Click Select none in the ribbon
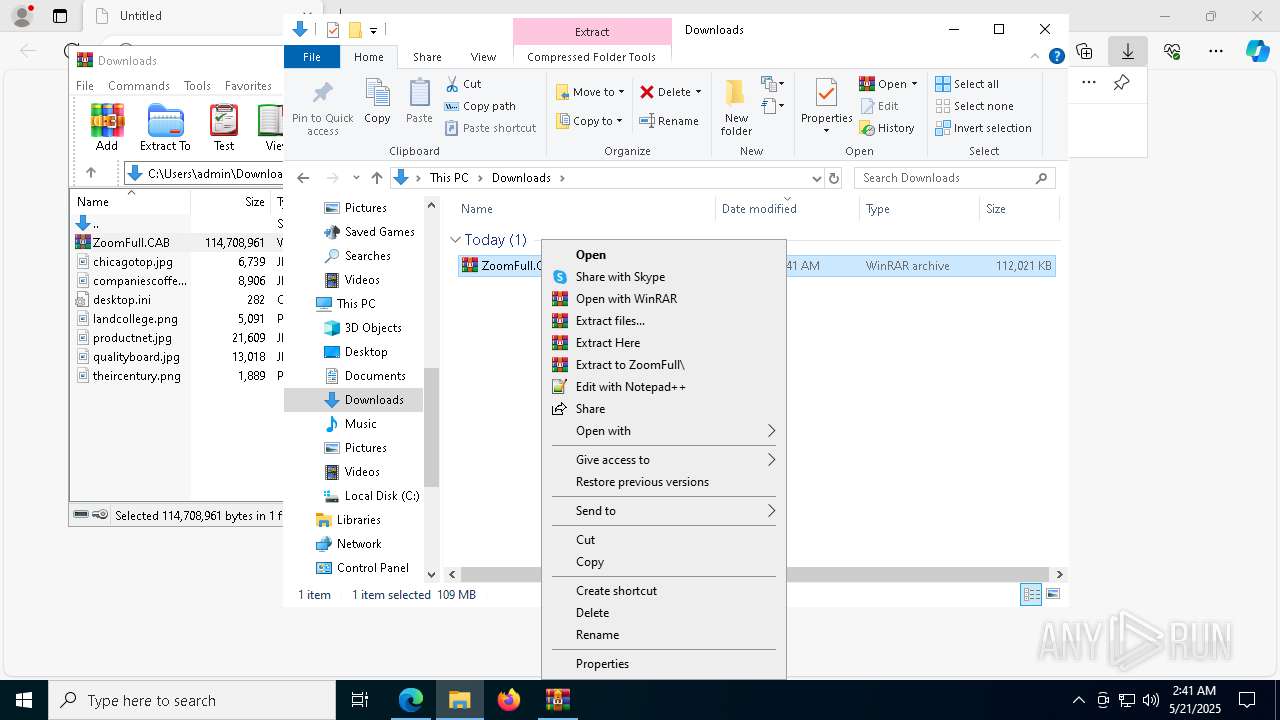 pos(974,106)
